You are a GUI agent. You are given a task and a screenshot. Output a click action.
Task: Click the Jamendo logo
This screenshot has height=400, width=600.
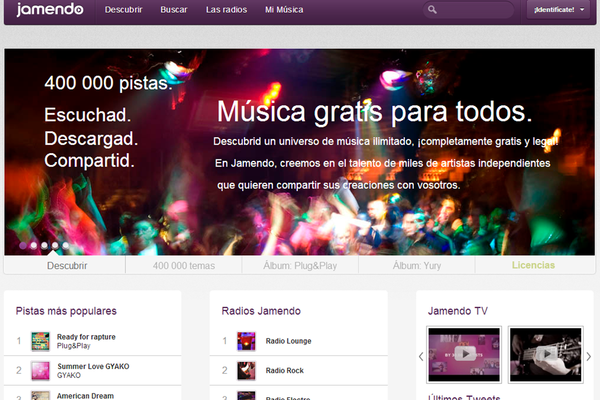50,9
